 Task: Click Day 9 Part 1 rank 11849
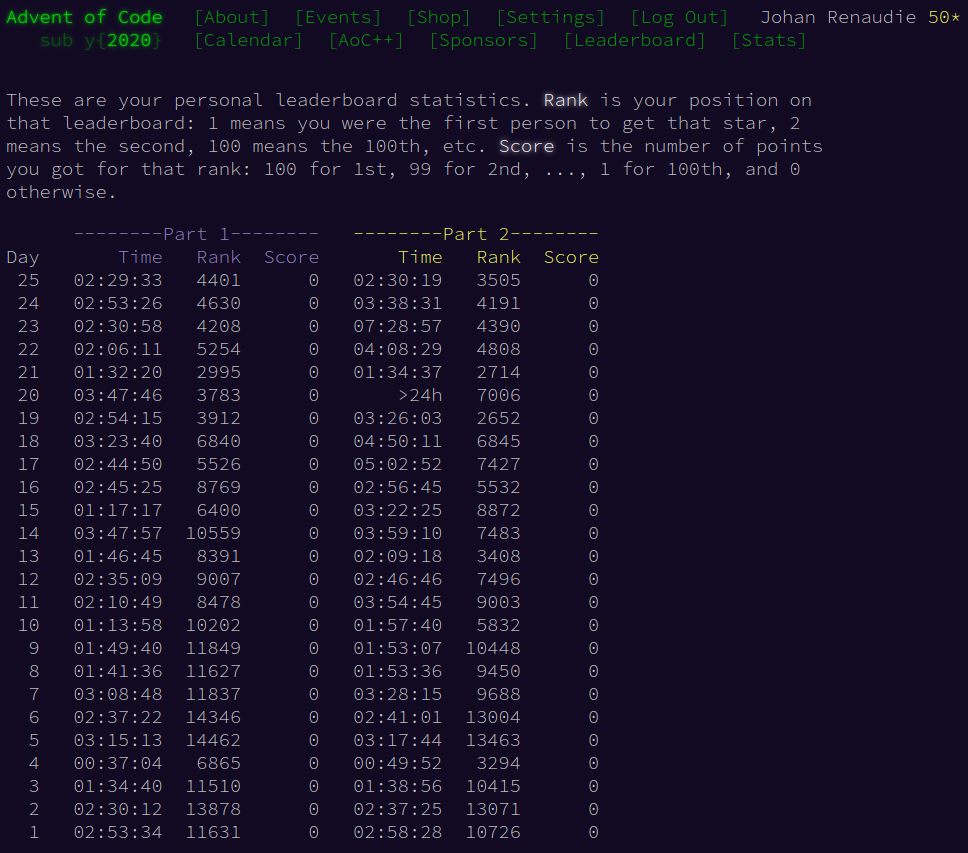[213, 648]
